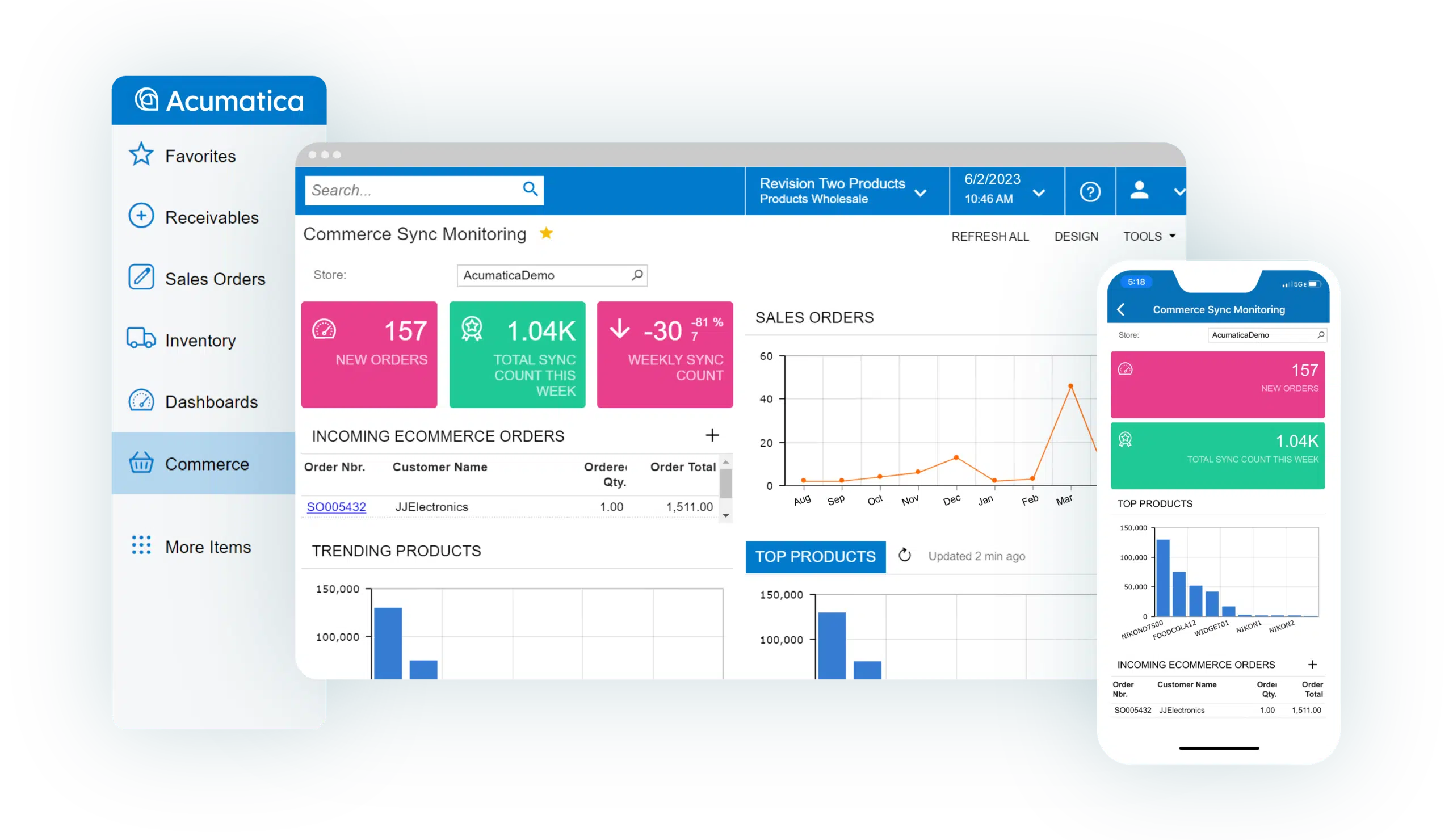Click the incoming orders table scrollbar
This screenshot has height=840, width=1453.
[726, 484]
